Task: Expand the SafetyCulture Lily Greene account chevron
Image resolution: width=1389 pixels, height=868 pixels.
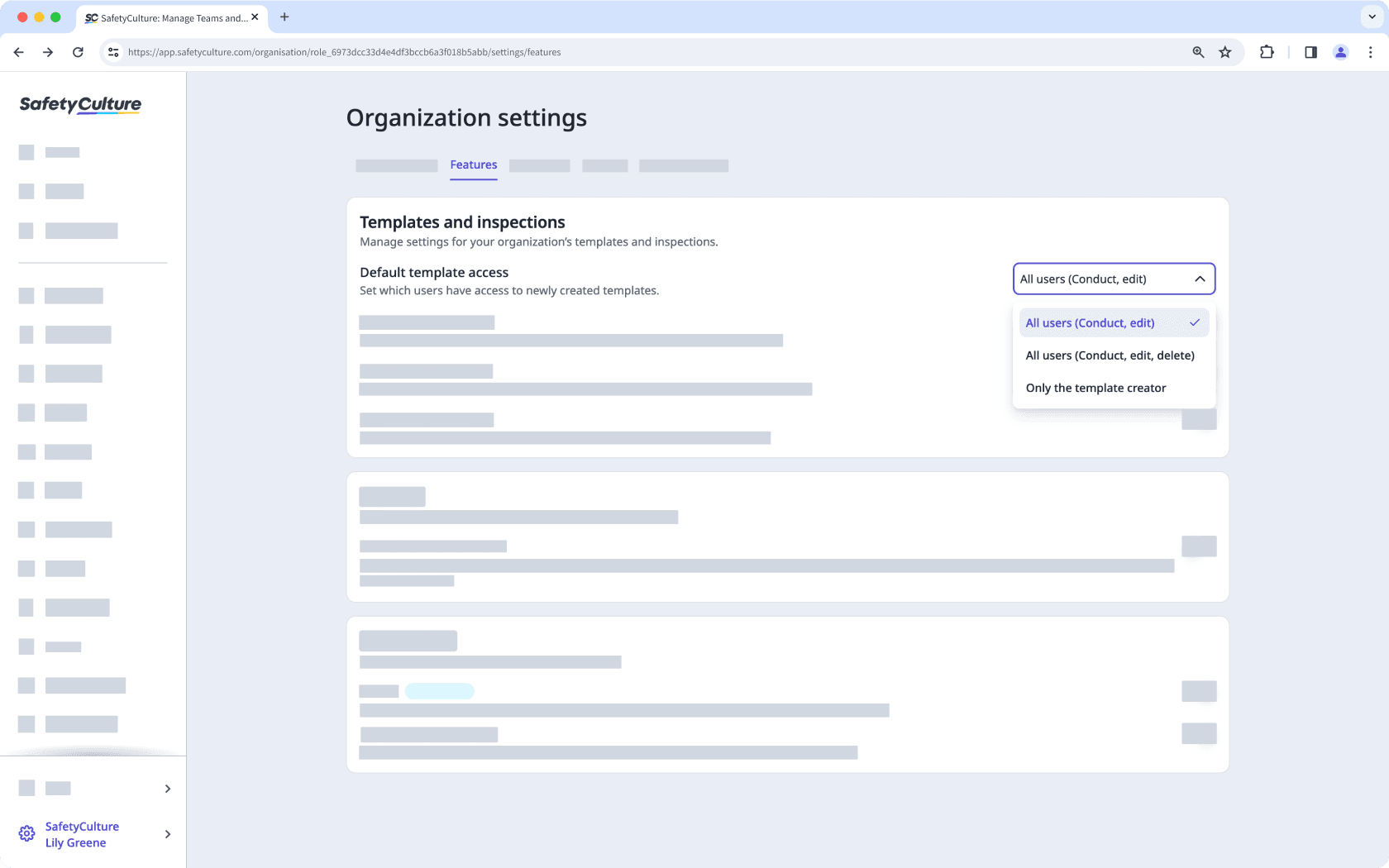Action: coord(167,834)
